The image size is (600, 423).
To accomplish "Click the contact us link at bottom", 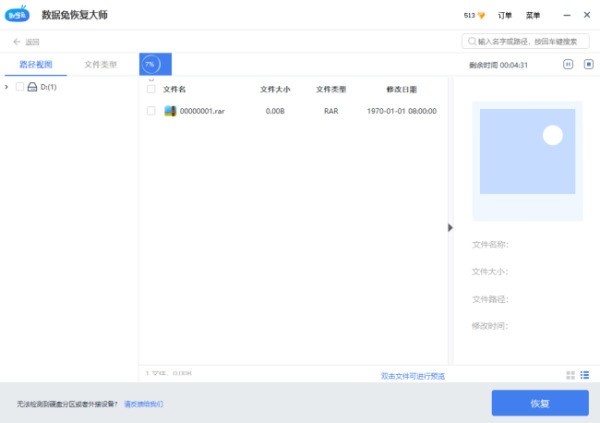I will (x=143, y=404).
